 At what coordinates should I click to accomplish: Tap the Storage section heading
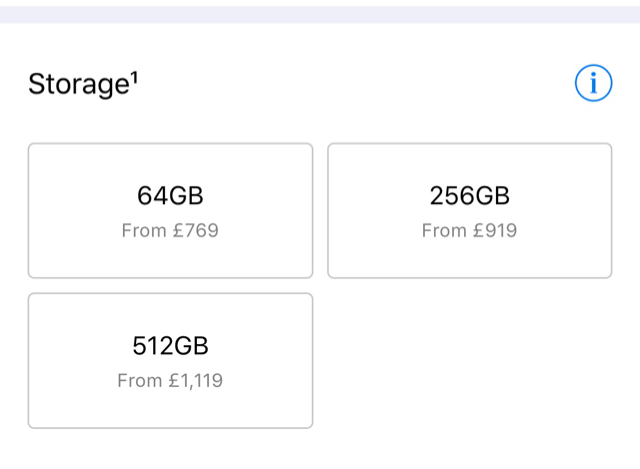(x=82, y=84)
